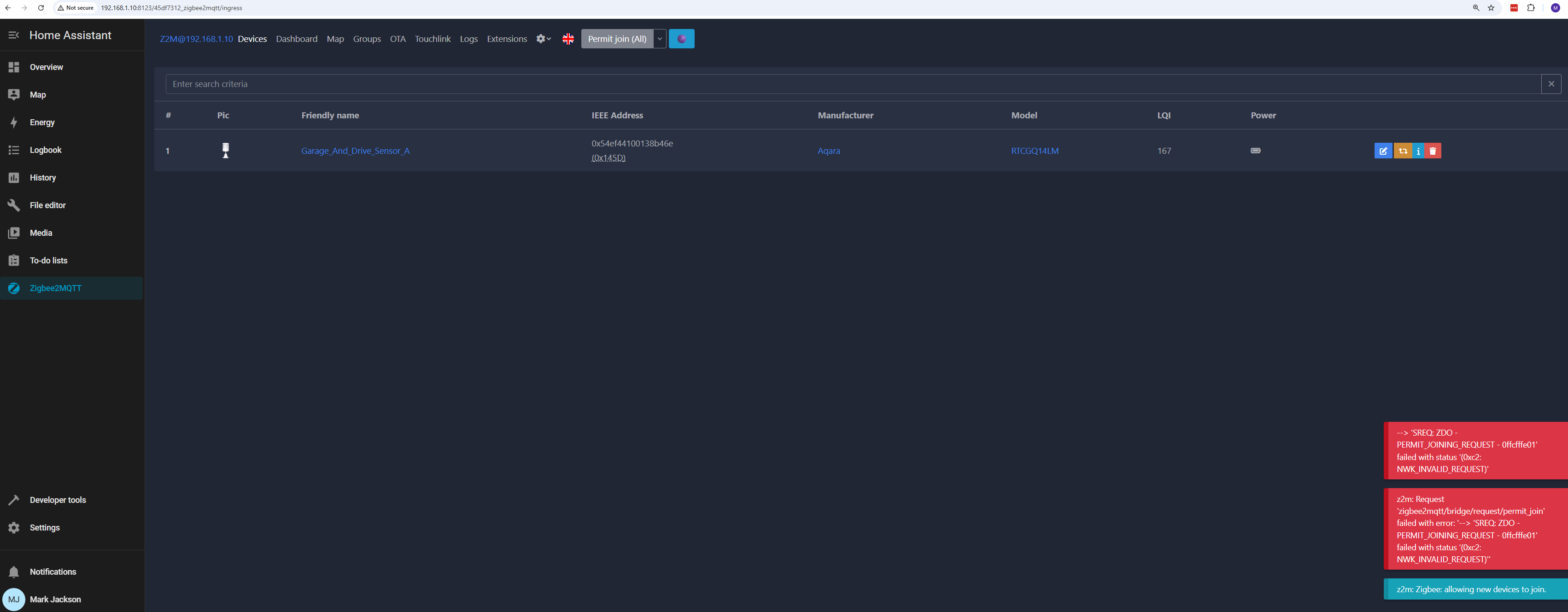Follow the Aqara manufacturer link
1568x612 pixels.
click(x=828, y=151)
